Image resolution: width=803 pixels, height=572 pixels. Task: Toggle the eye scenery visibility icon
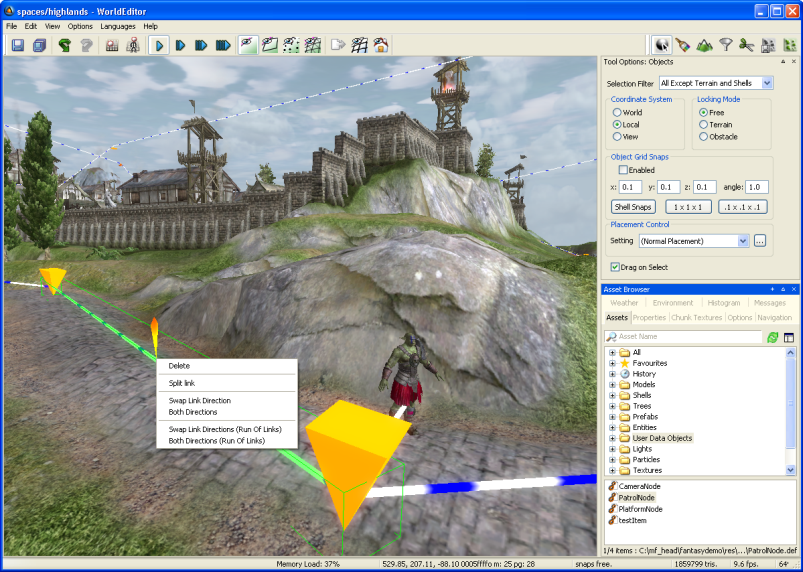pyautogui.click(x=248, y=46)
